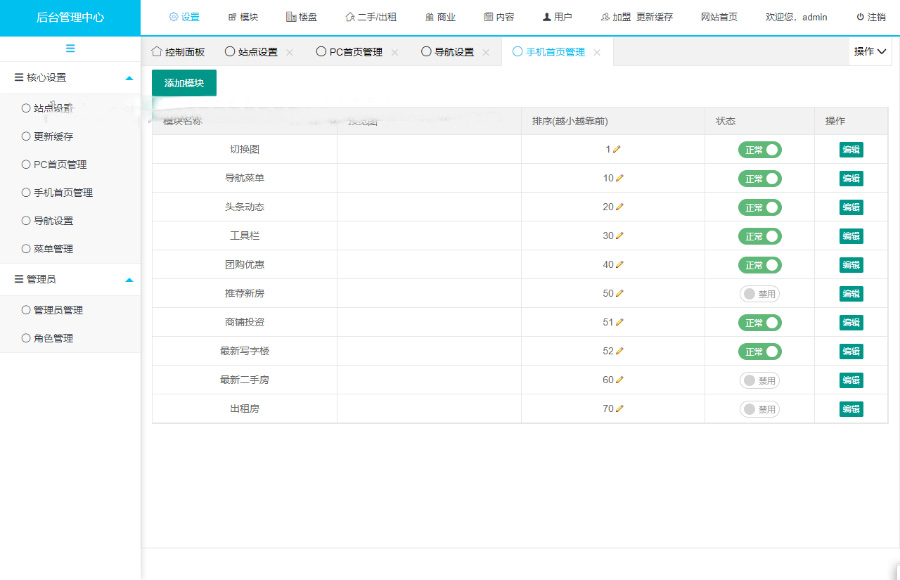Click the pencil icon beside sort value 10
The width and height of the screenshot is (900, 580).
[619, 178]
